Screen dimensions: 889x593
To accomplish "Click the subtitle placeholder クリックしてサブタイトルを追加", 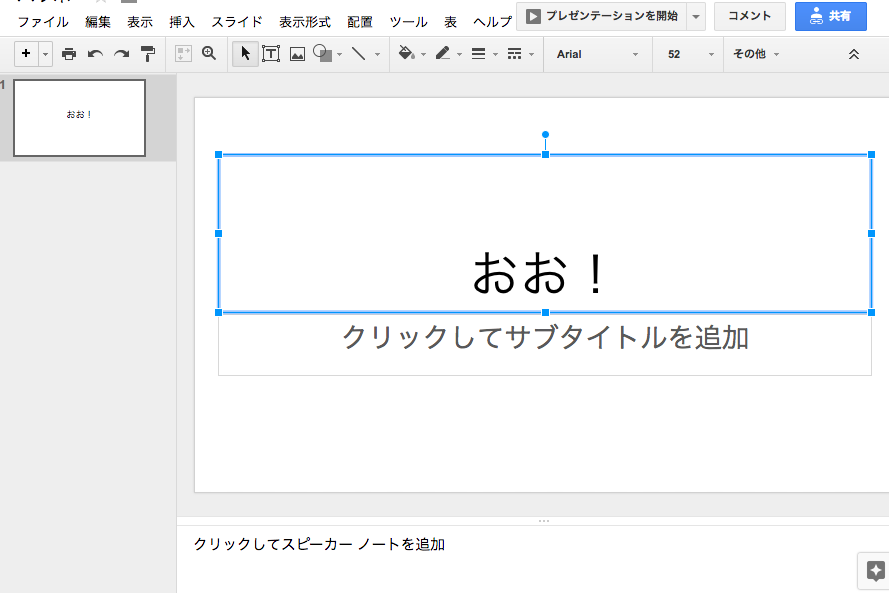I will click(x=545, y=337).
